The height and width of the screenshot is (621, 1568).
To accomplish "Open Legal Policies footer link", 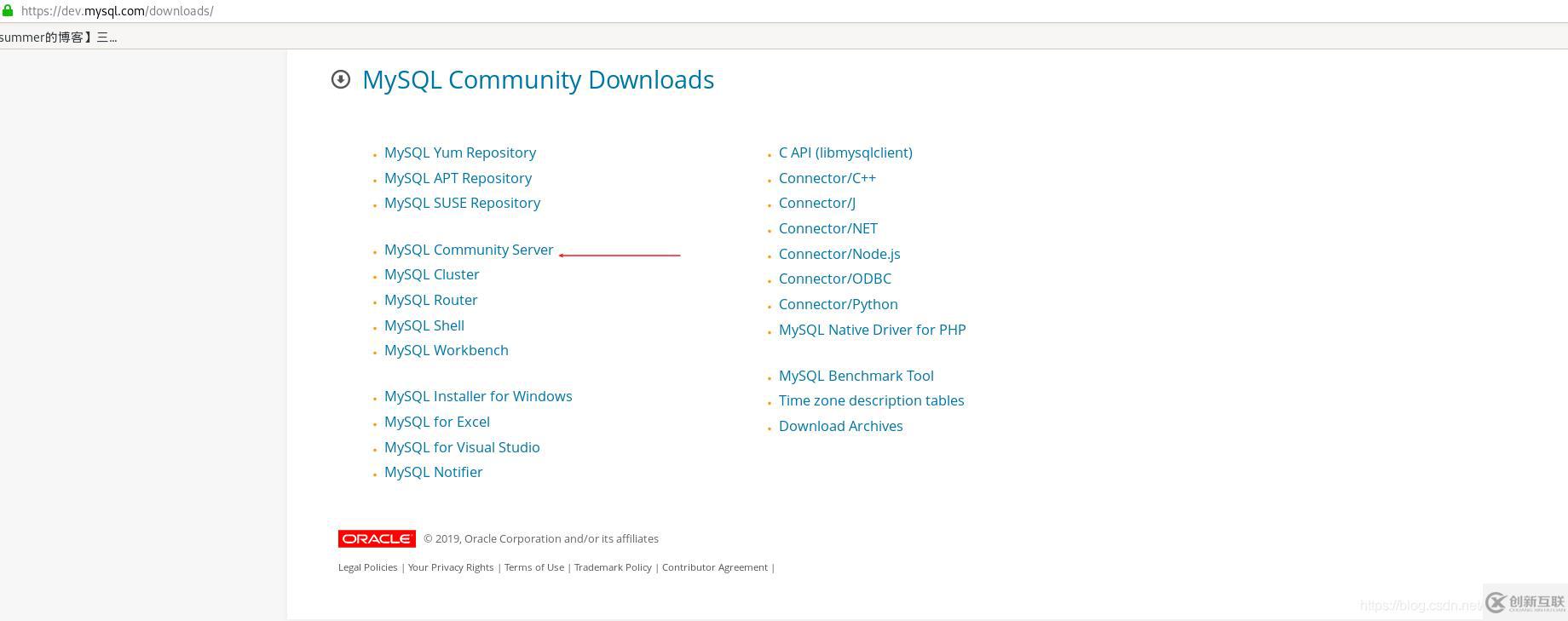I will point(367,567).
